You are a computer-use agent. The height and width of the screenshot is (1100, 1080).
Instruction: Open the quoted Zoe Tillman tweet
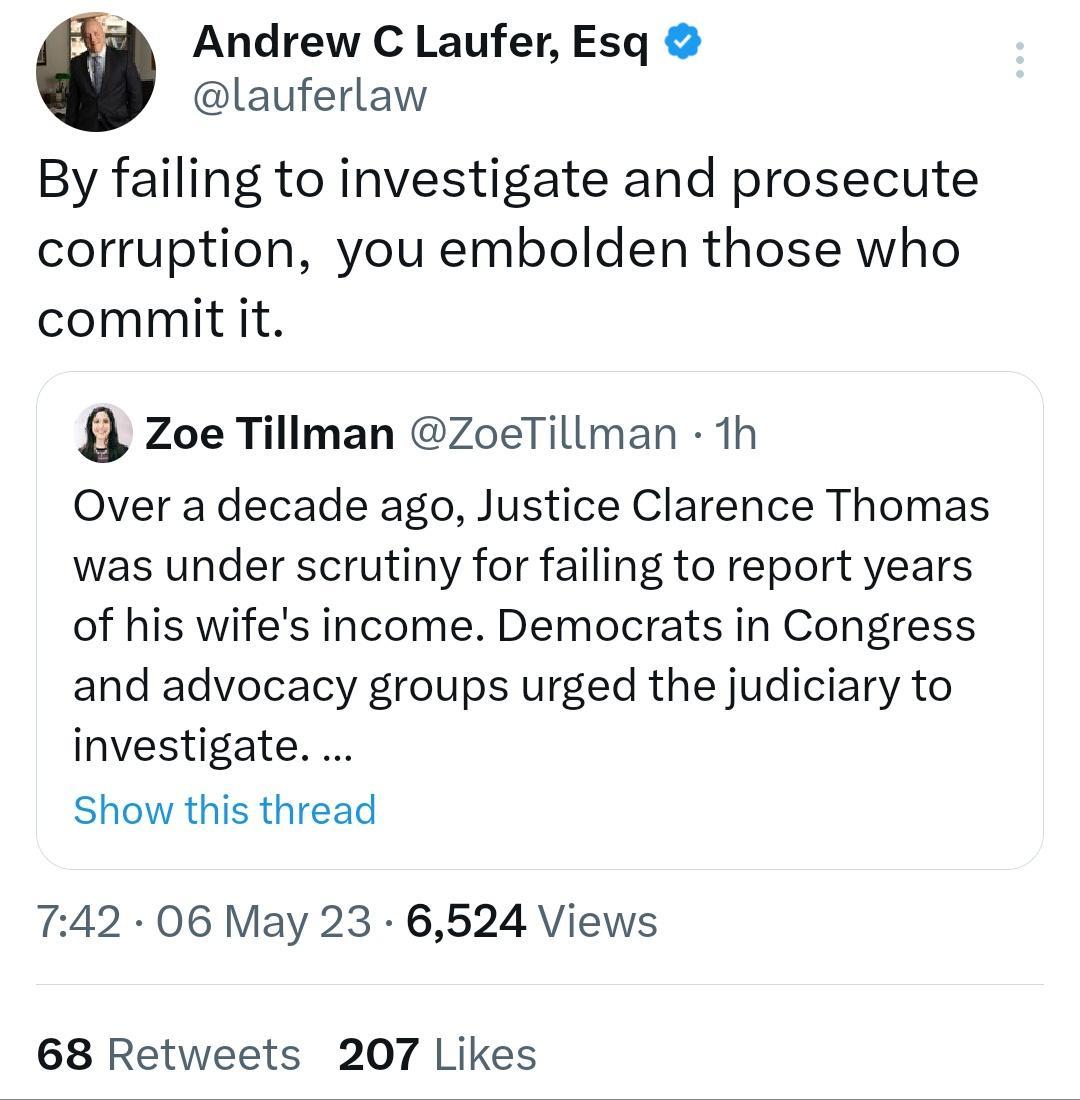point(540,620)
